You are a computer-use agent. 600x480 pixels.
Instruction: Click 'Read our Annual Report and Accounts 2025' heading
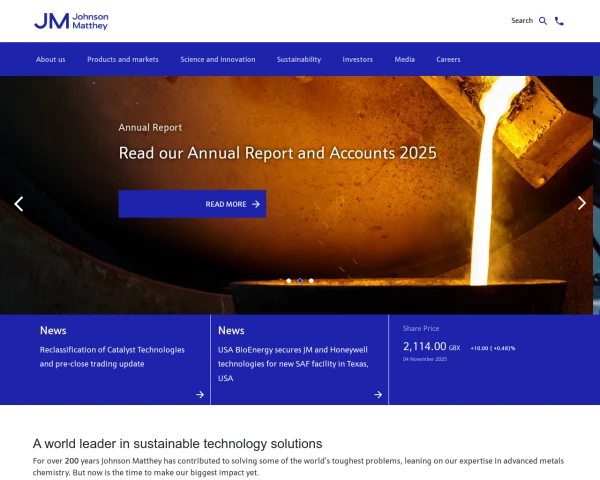coord(277,153)
